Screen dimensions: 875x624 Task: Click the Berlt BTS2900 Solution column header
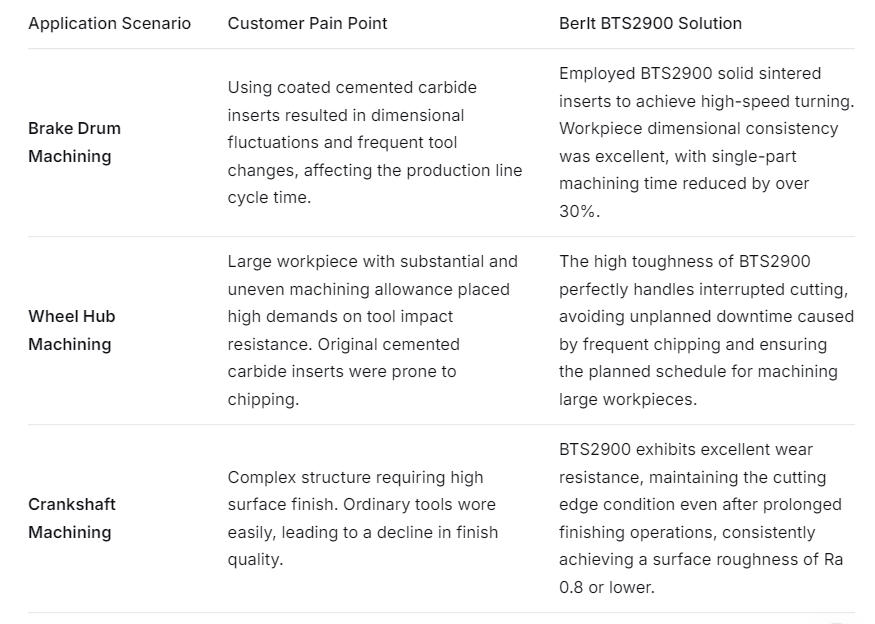[x=650, y=23]
